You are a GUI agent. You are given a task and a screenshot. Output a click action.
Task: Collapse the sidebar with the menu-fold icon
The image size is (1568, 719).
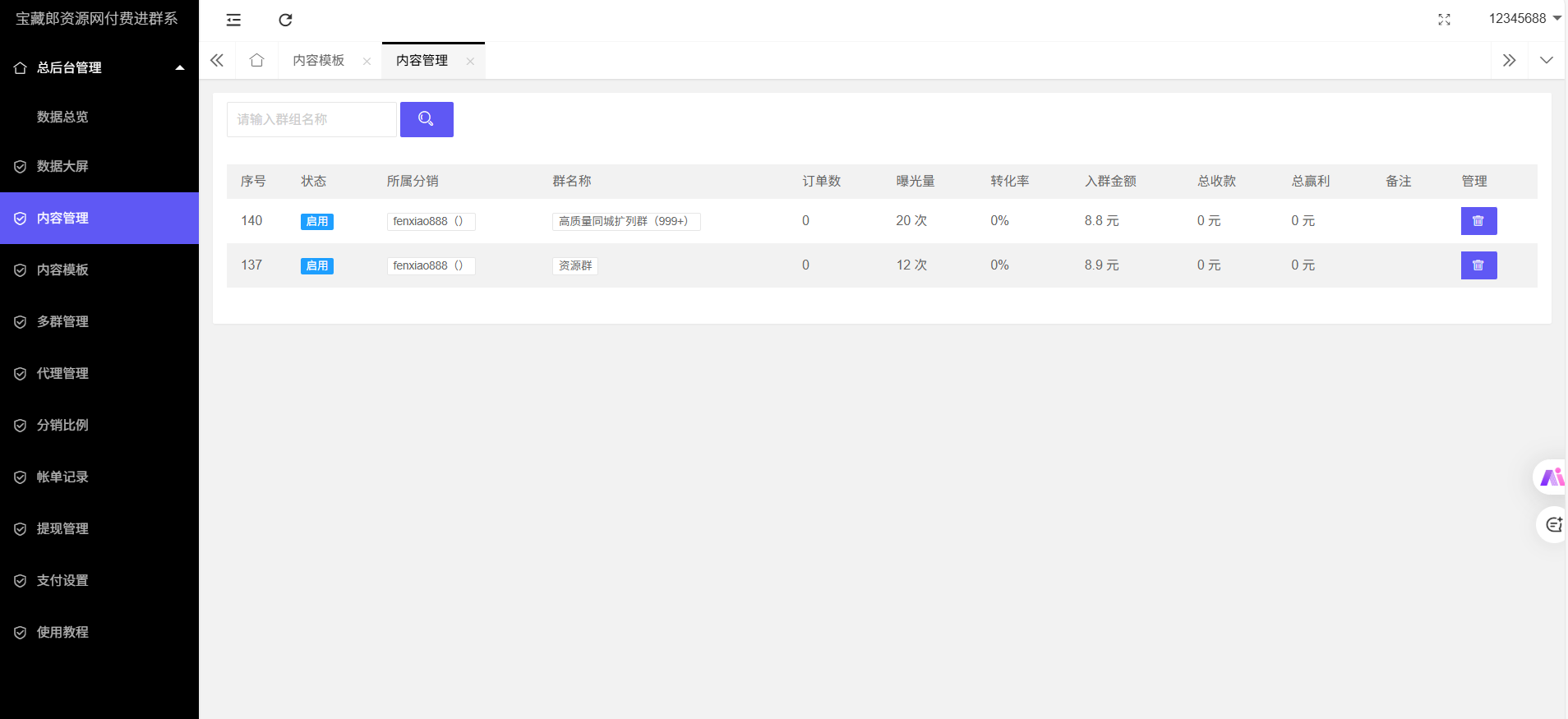pos(233,20)
